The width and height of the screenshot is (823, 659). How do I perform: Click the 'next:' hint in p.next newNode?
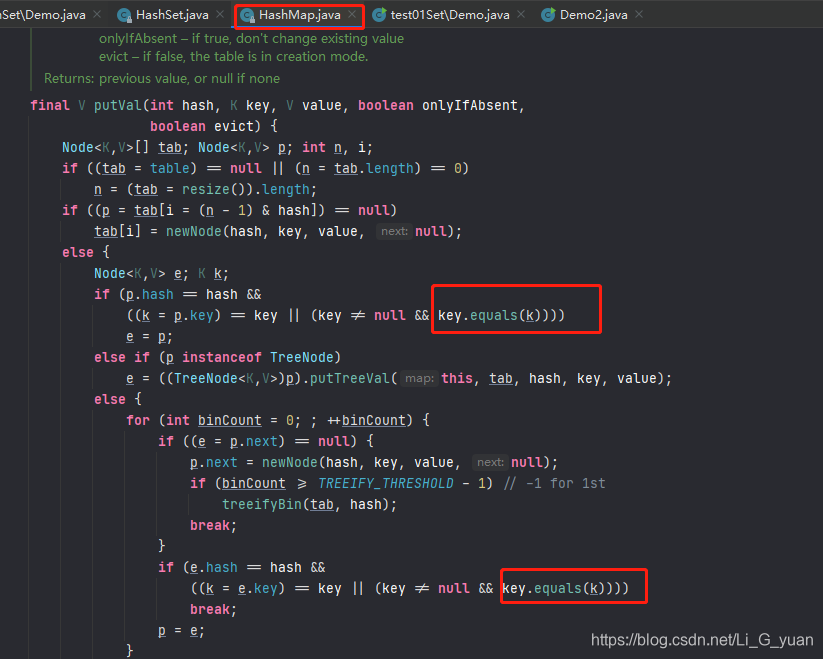(x=490, y=462)
